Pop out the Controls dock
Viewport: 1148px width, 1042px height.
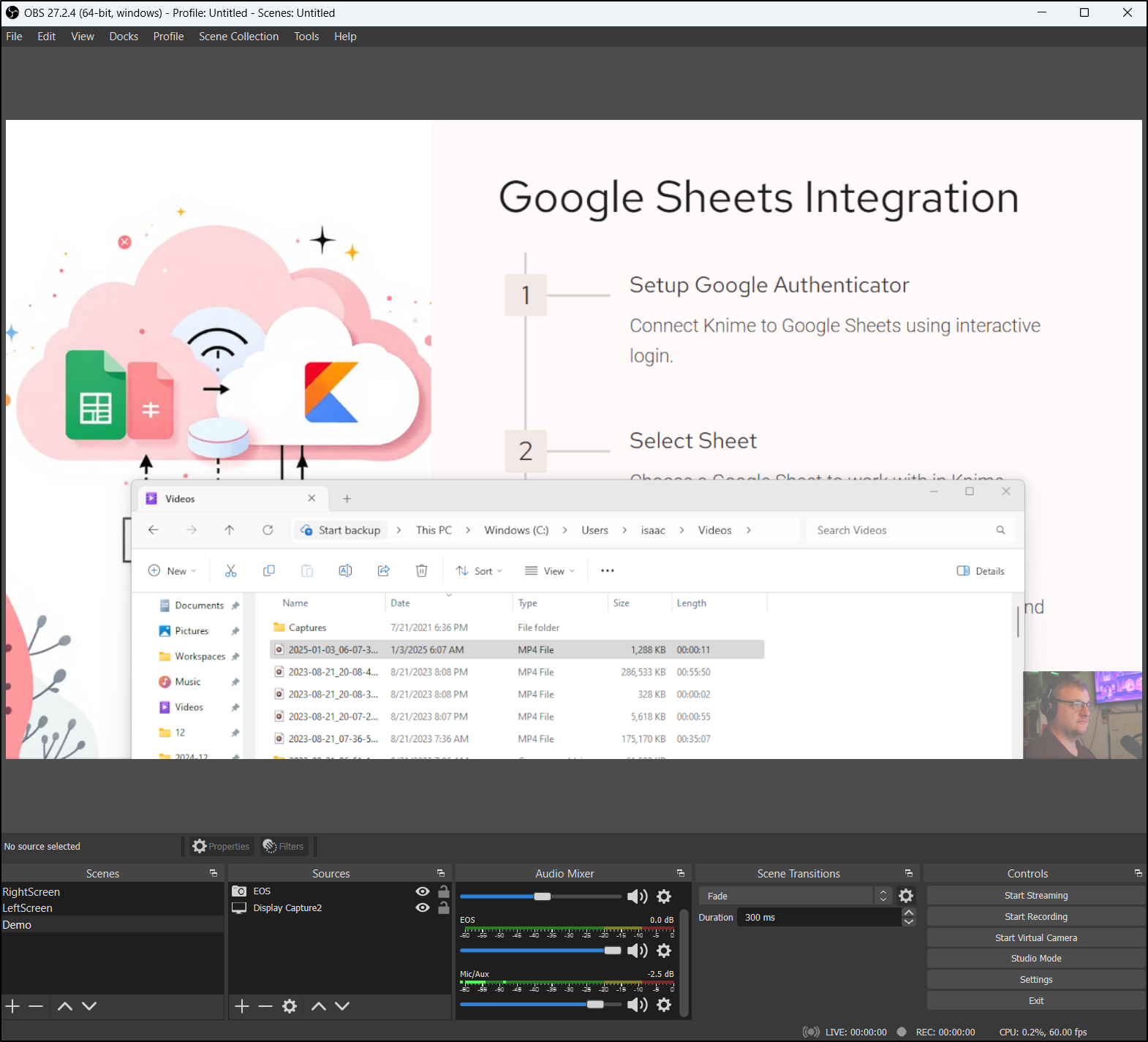[x=1138, y=873]
